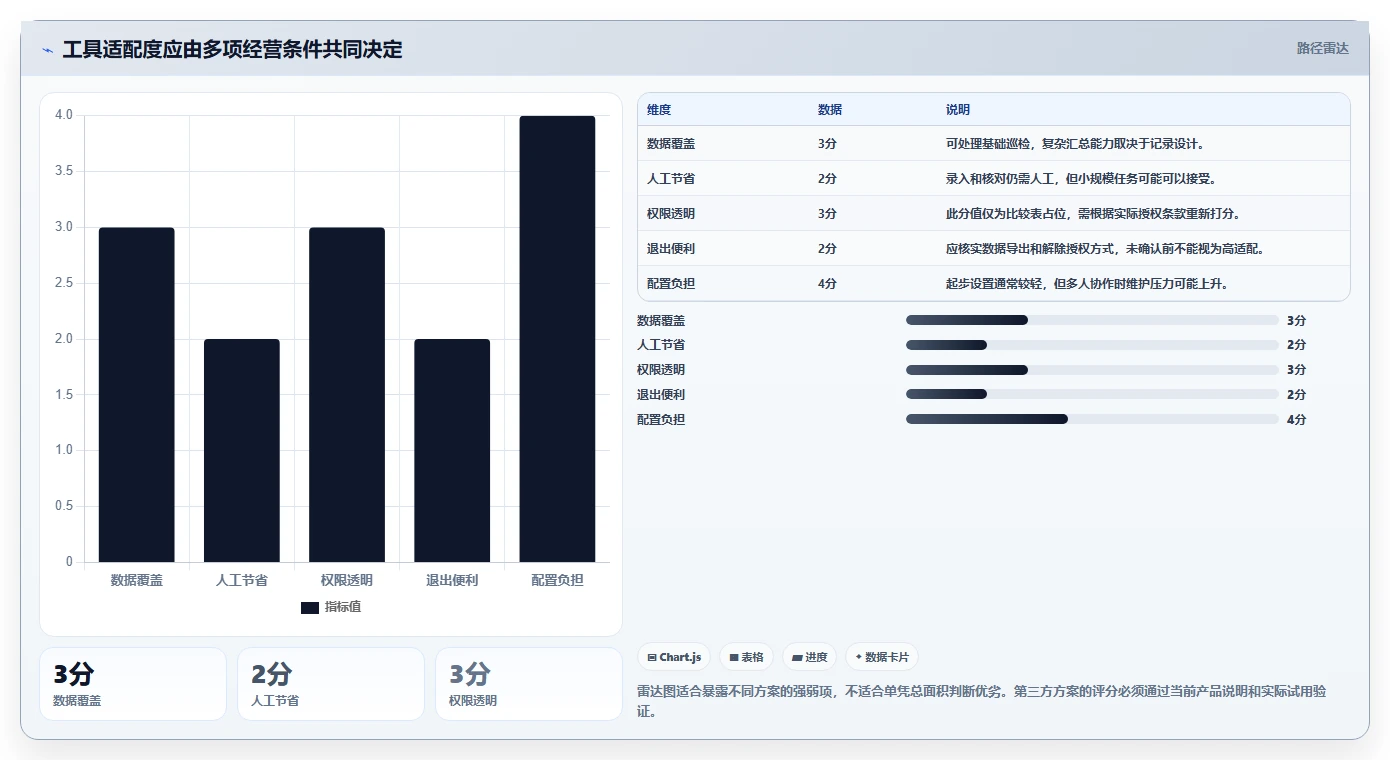Click the 数据覆盖 progress bar
1390x760 pixels.
[1092, 320]
